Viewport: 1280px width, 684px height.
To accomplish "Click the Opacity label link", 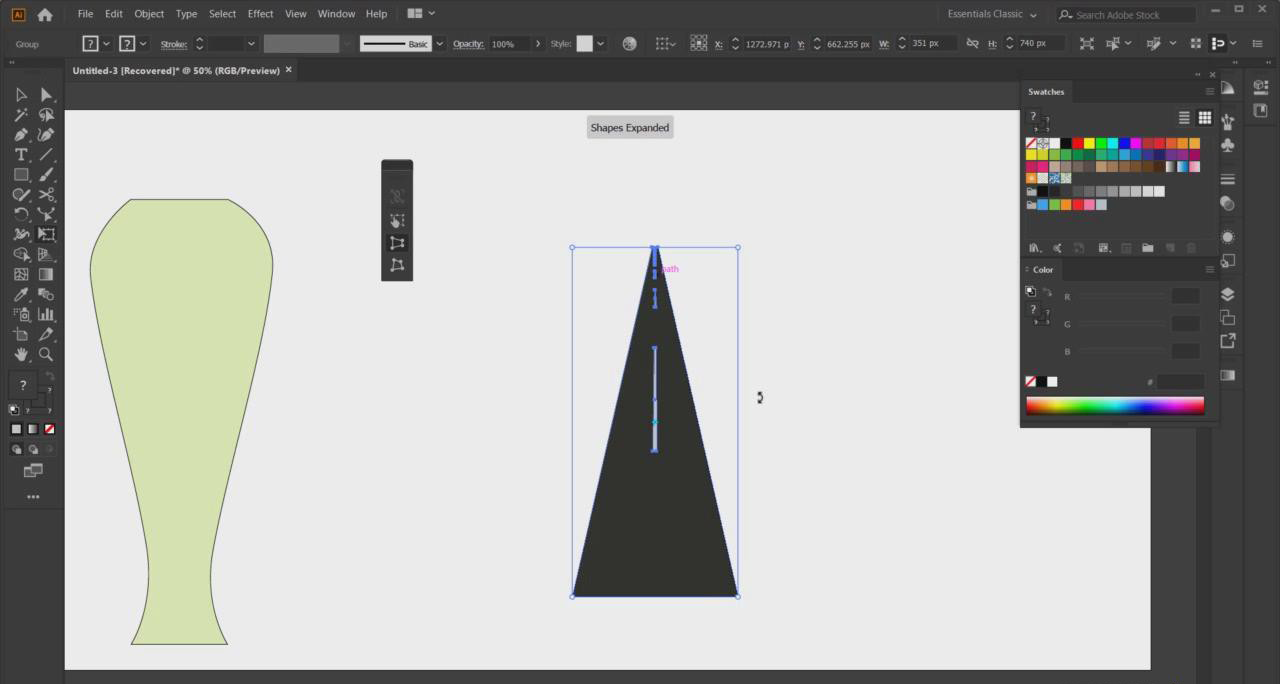I will click(468, 44).
